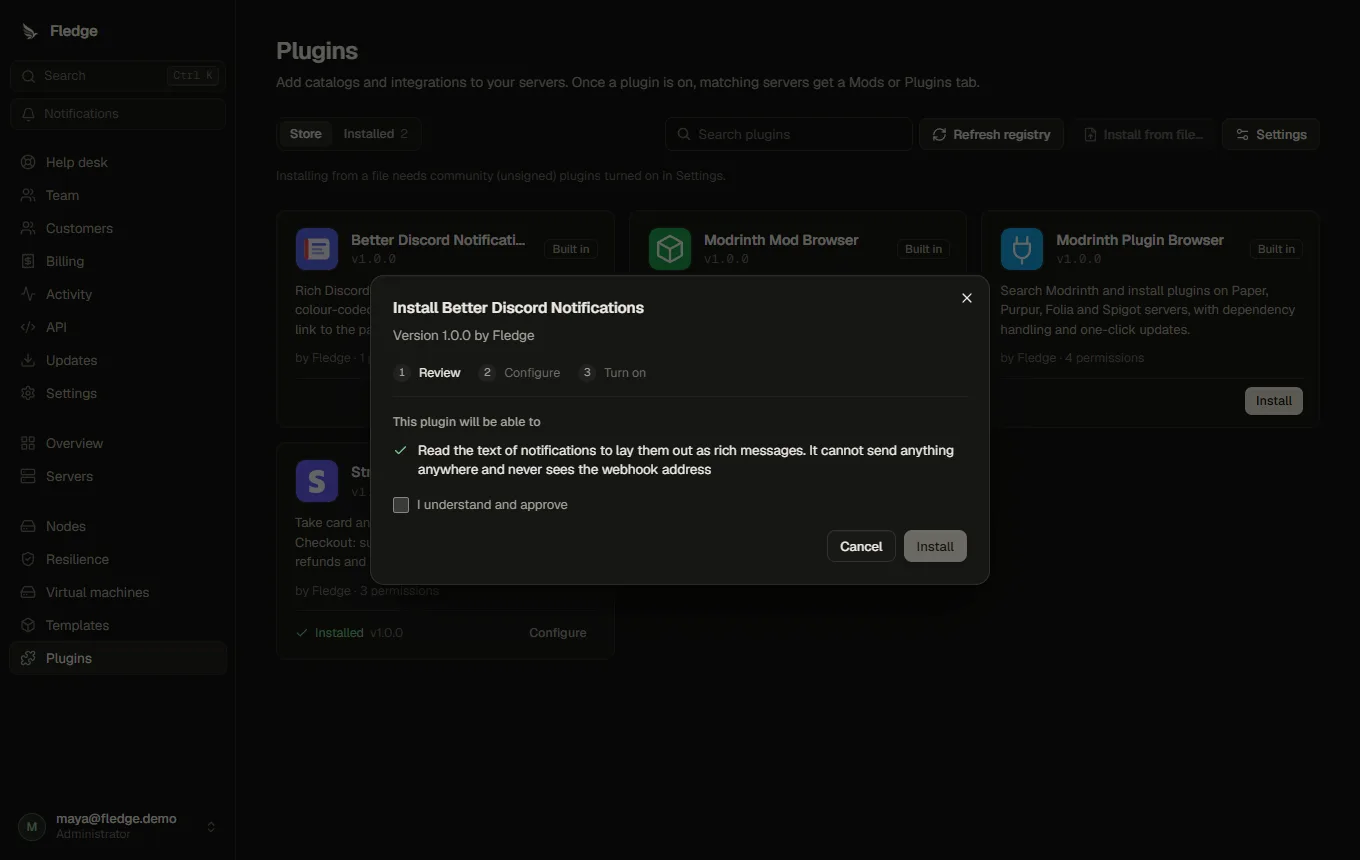Click the Servers sidebar icon
This screenshot has width=1360, height=860.
point(28,476)
